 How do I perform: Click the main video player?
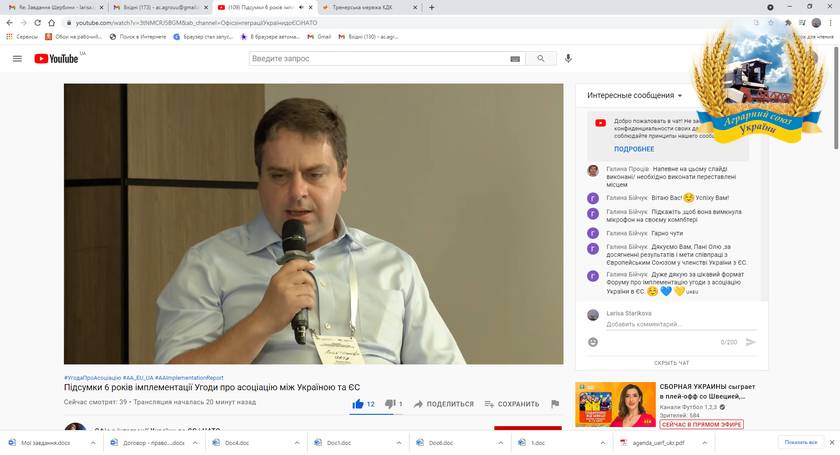(313, 224)
